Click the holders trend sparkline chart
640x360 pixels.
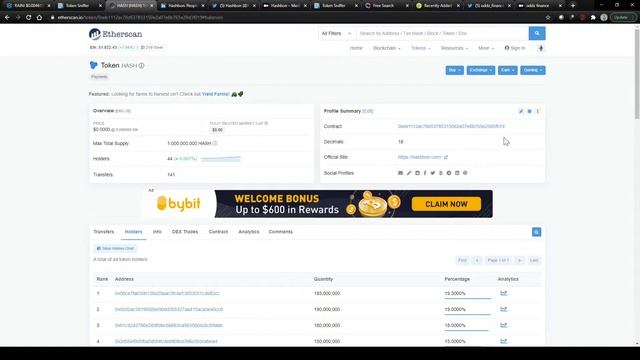(221, 159)
